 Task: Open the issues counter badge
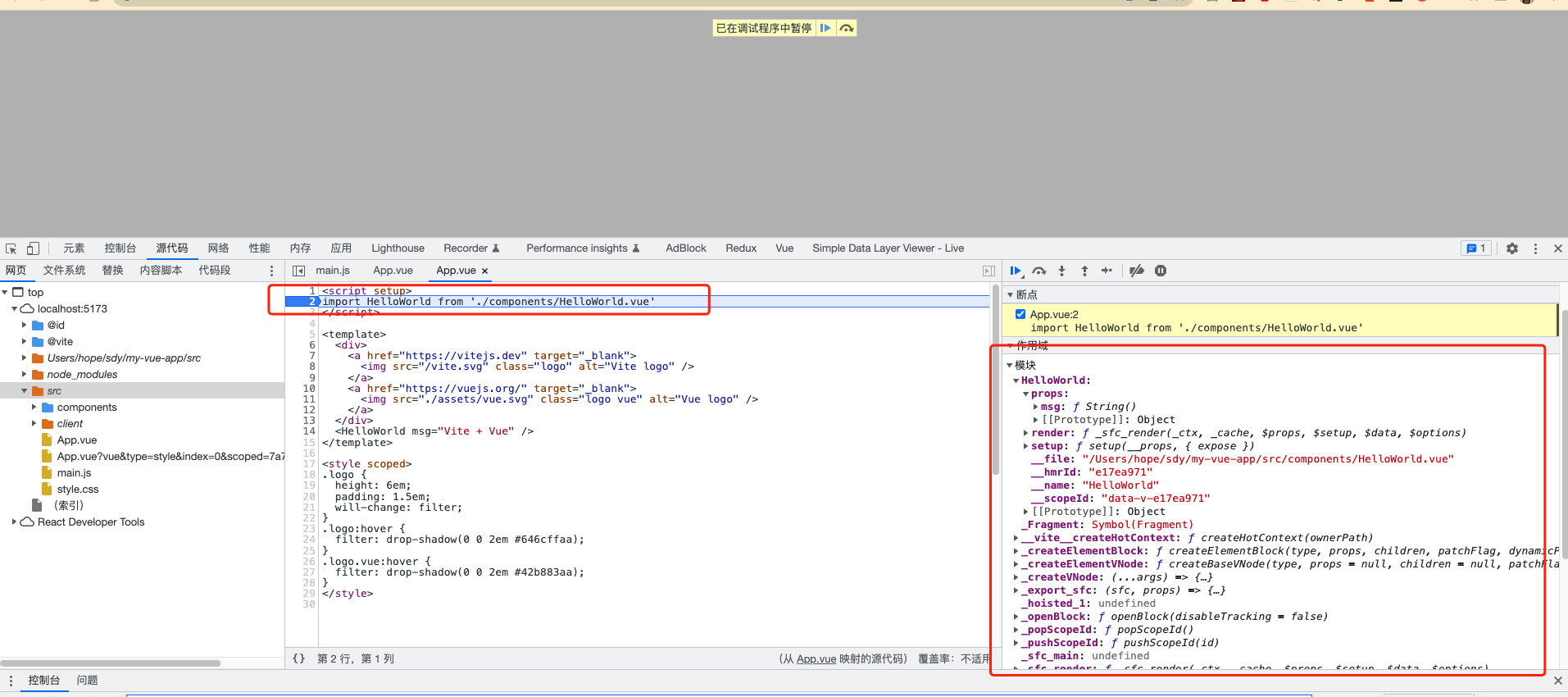(1476, 248)
